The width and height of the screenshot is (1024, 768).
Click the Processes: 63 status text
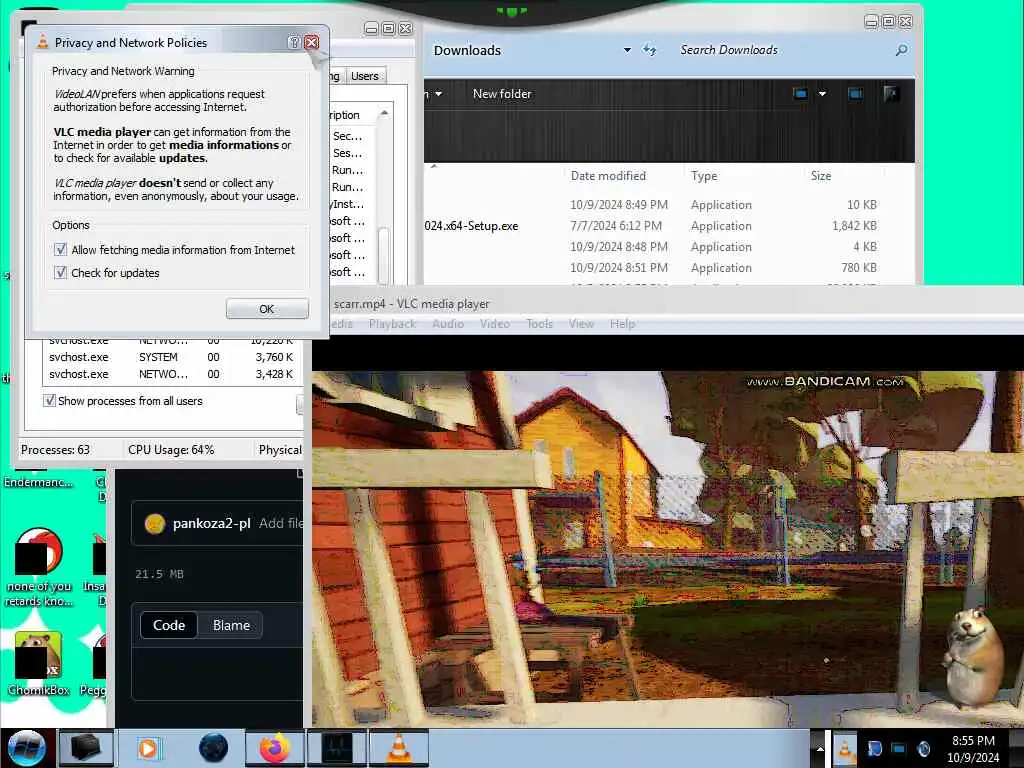coord(56,450)
